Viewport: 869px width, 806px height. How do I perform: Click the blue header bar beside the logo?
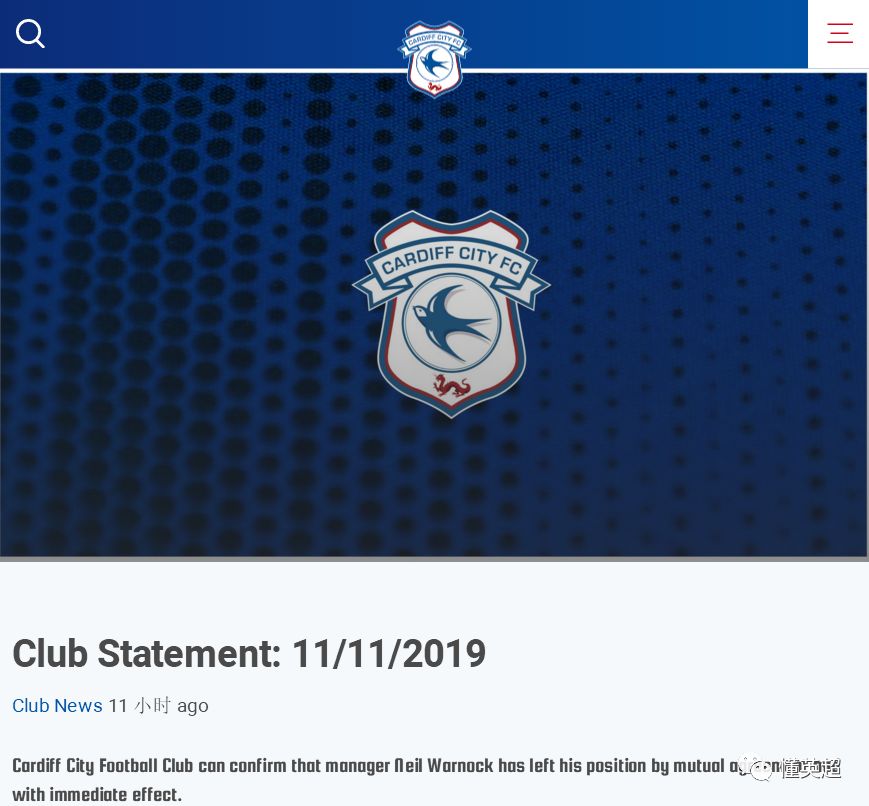(x=222, y=34)
